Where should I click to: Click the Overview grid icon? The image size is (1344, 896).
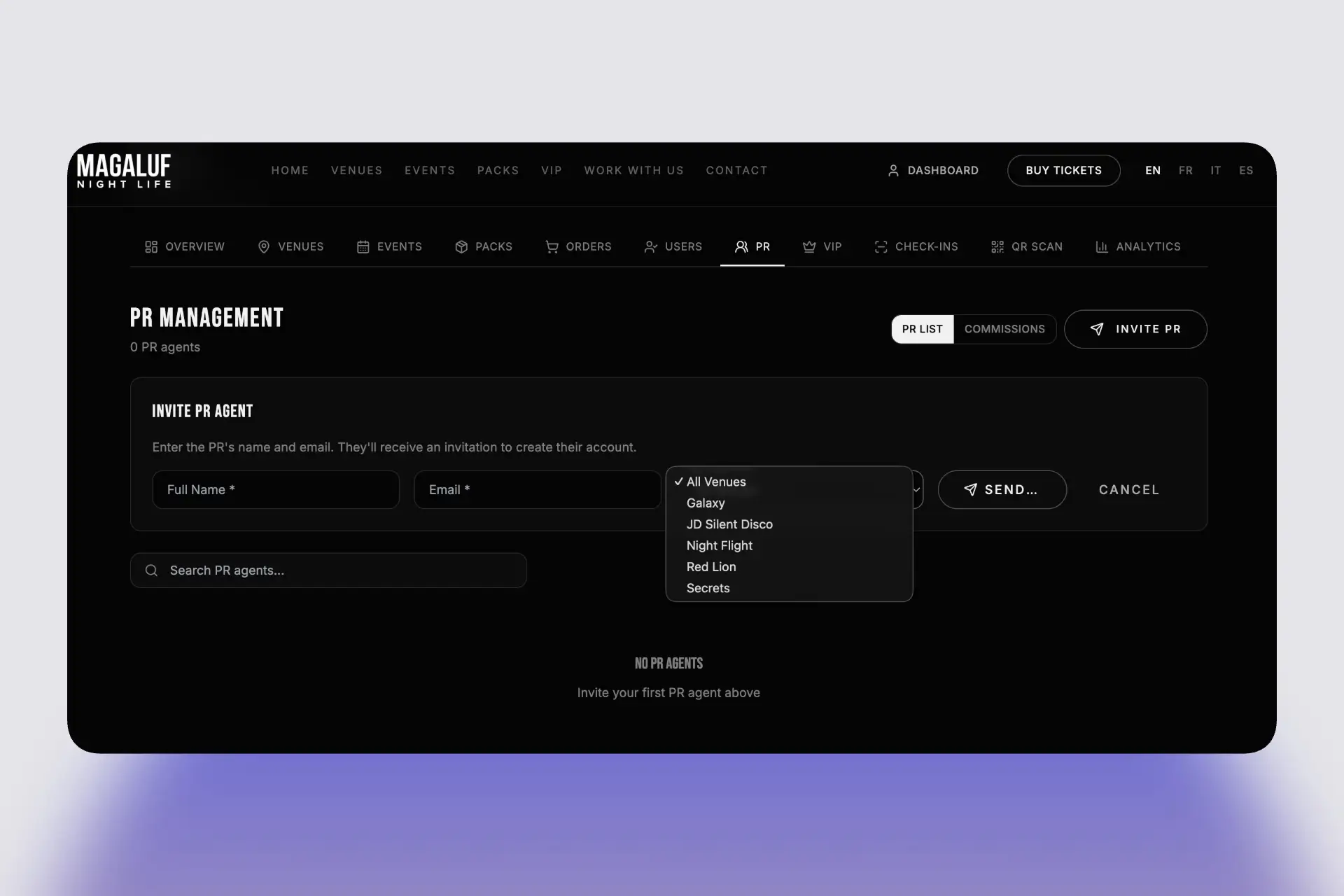tap(151, 247)
